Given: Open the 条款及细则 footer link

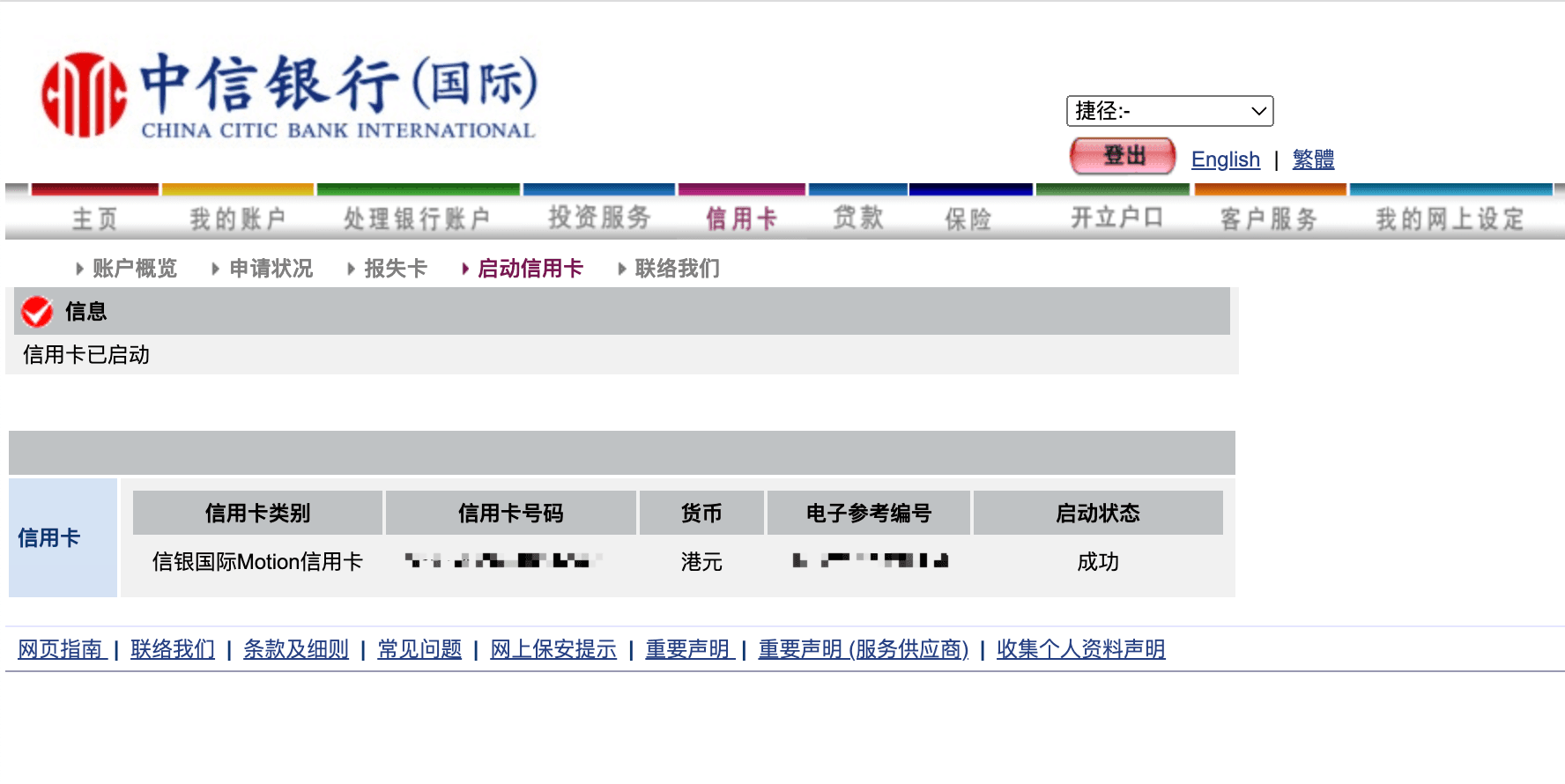Looking at the screenshot, I should tap(296, 649).
